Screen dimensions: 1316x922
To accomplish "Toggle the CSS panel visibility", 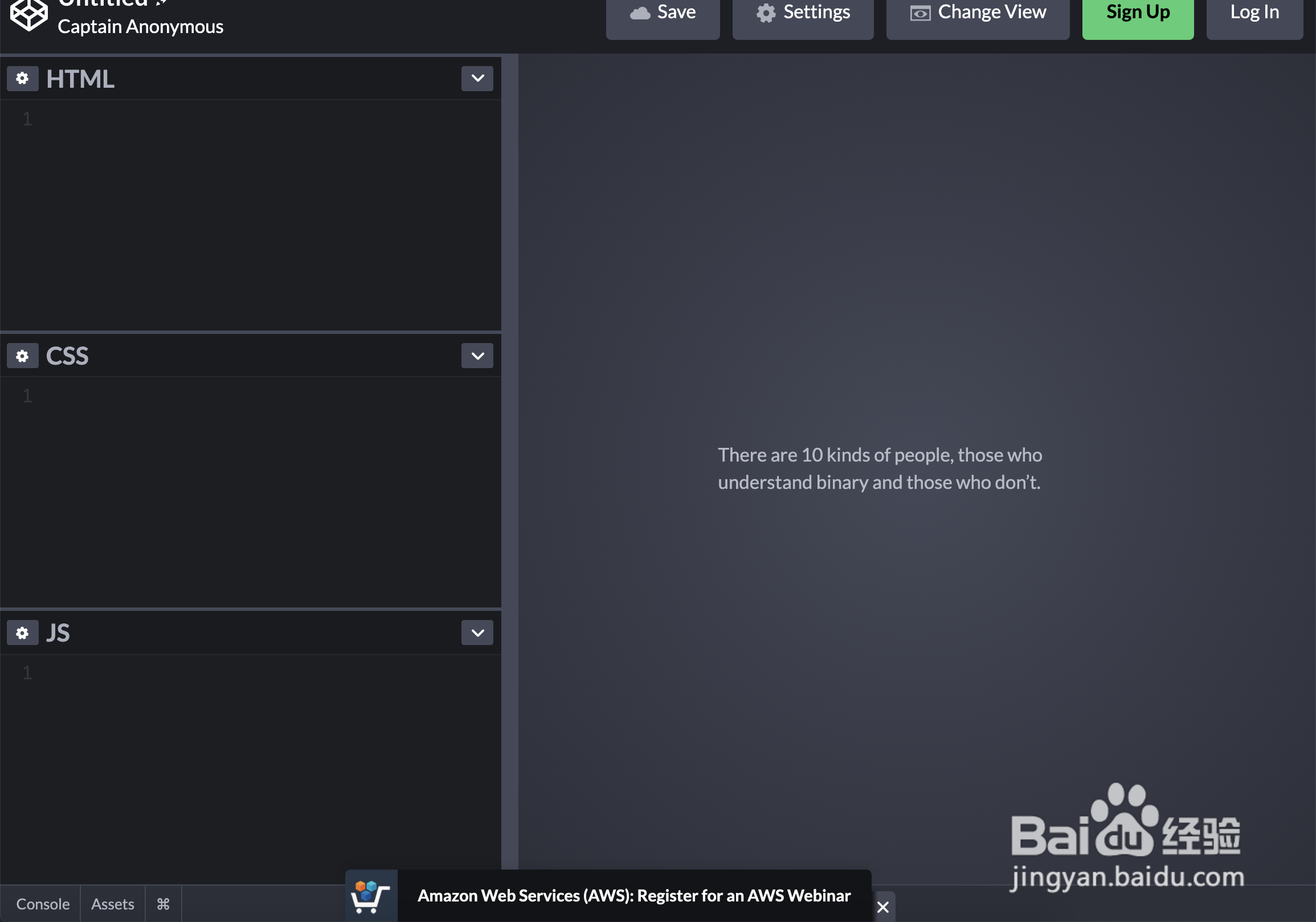I will [477, 355].
